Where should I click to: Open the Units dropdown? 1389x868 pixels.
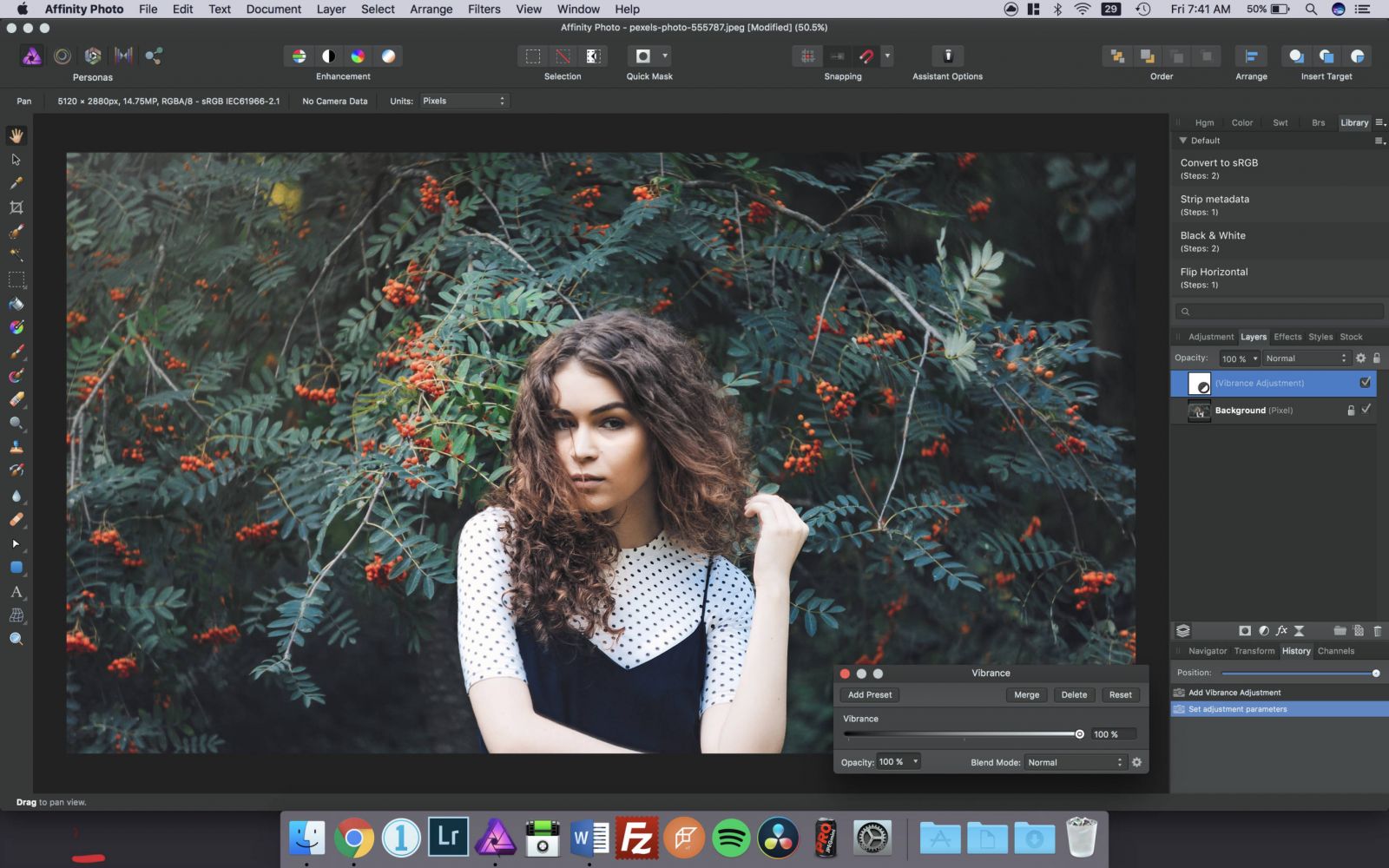pyautogui.click(x=464, y=101)
